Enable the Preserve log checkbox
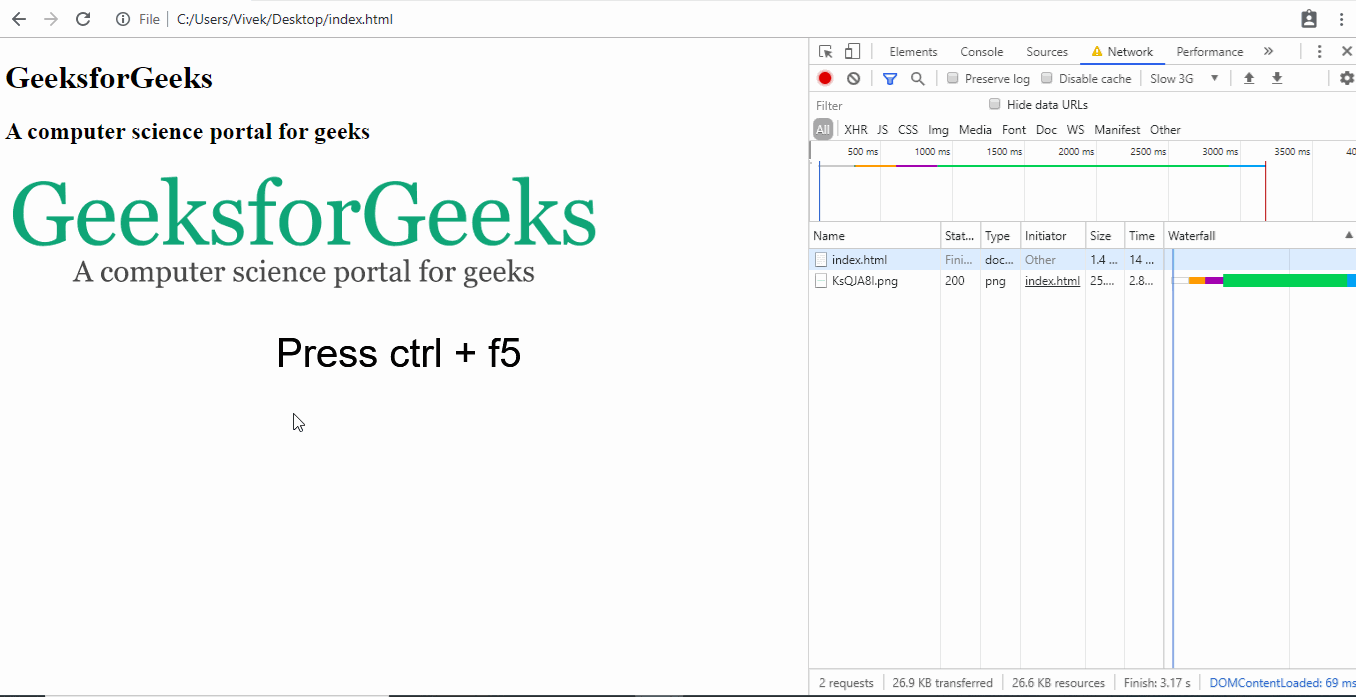The width and height of the screenshot is (1356, 697). [x=953, y=78]
